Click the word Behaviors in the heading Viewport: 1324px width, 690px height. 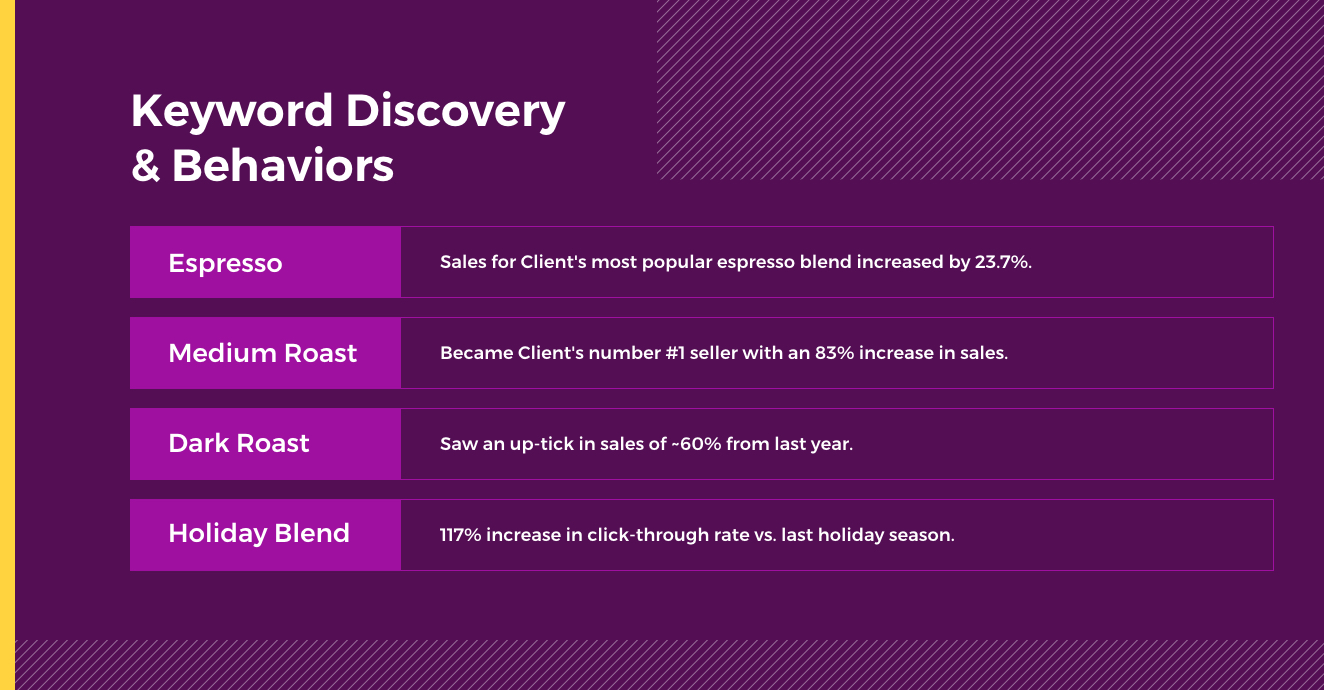click(283, 166)
